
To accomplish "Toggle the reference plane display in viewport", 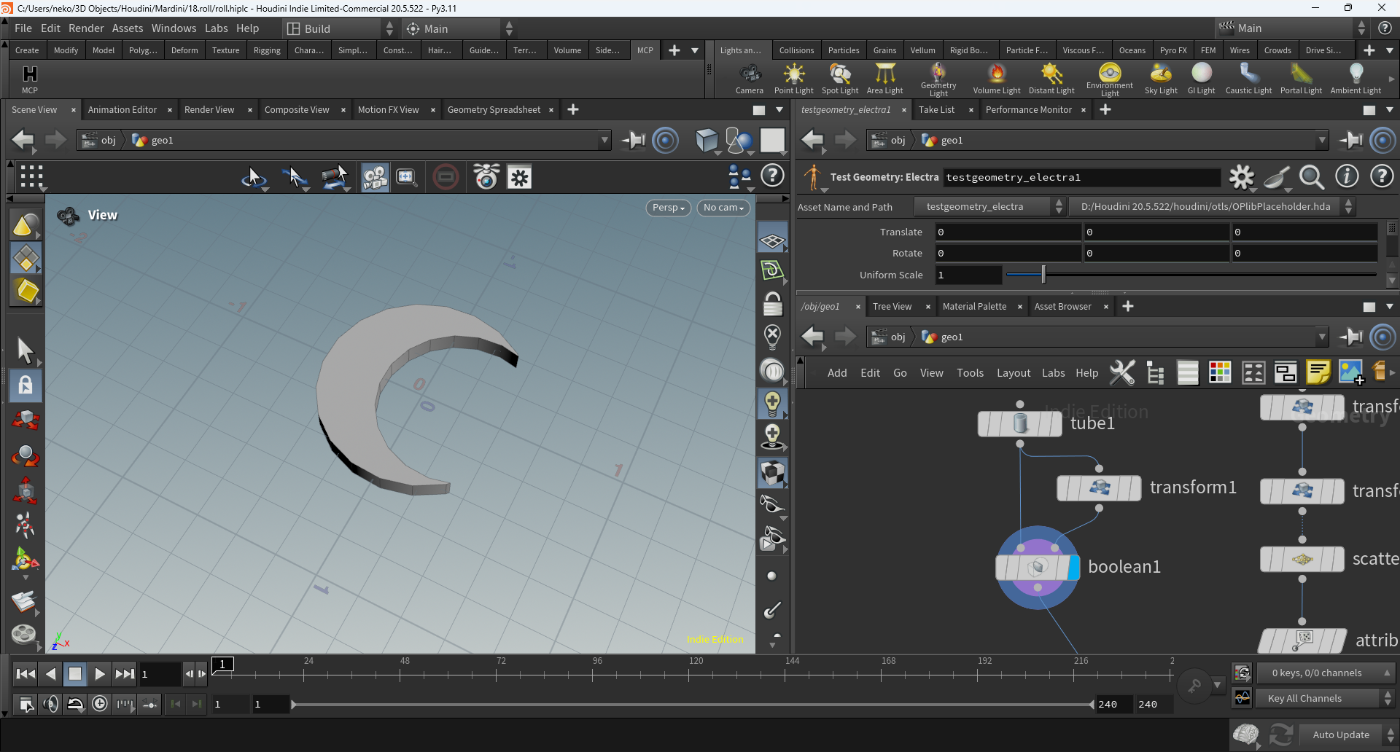I will (x=772, y=239).
